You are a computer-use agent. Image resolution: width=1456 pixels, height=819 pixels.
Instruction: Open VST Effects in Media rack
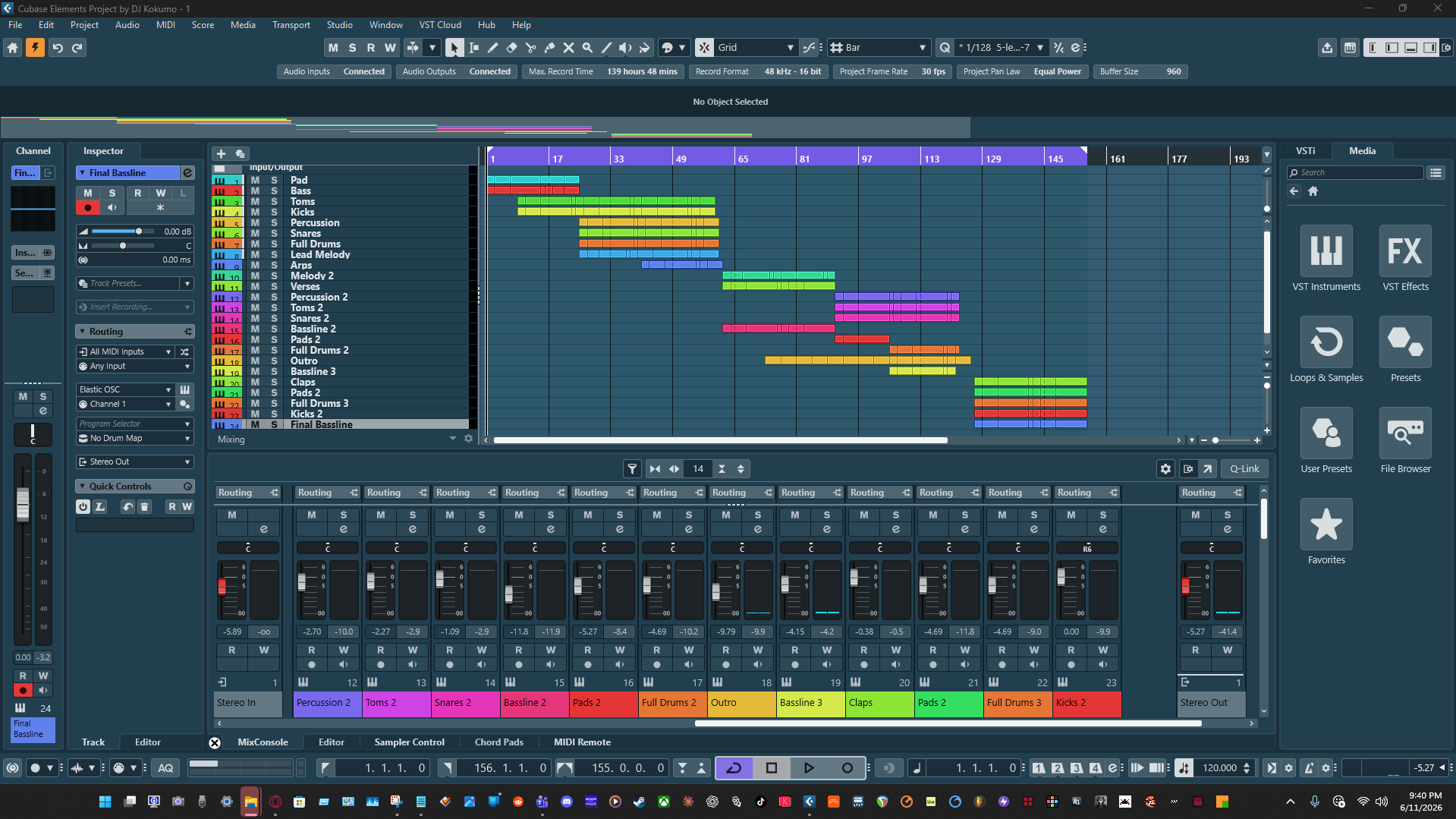(1405, 259)
